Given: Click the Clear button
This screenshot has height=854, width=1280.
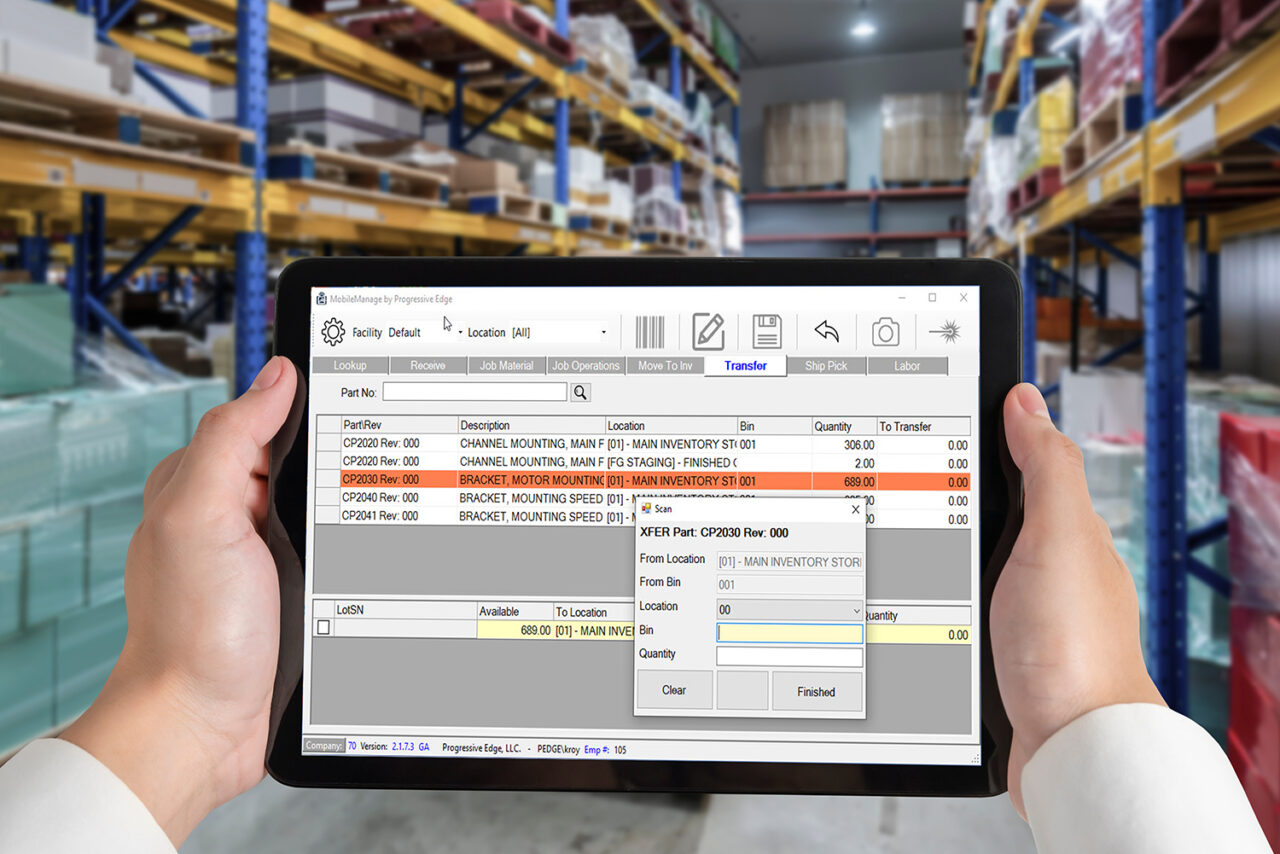Looking at the screenshot, I should point(675,690).
